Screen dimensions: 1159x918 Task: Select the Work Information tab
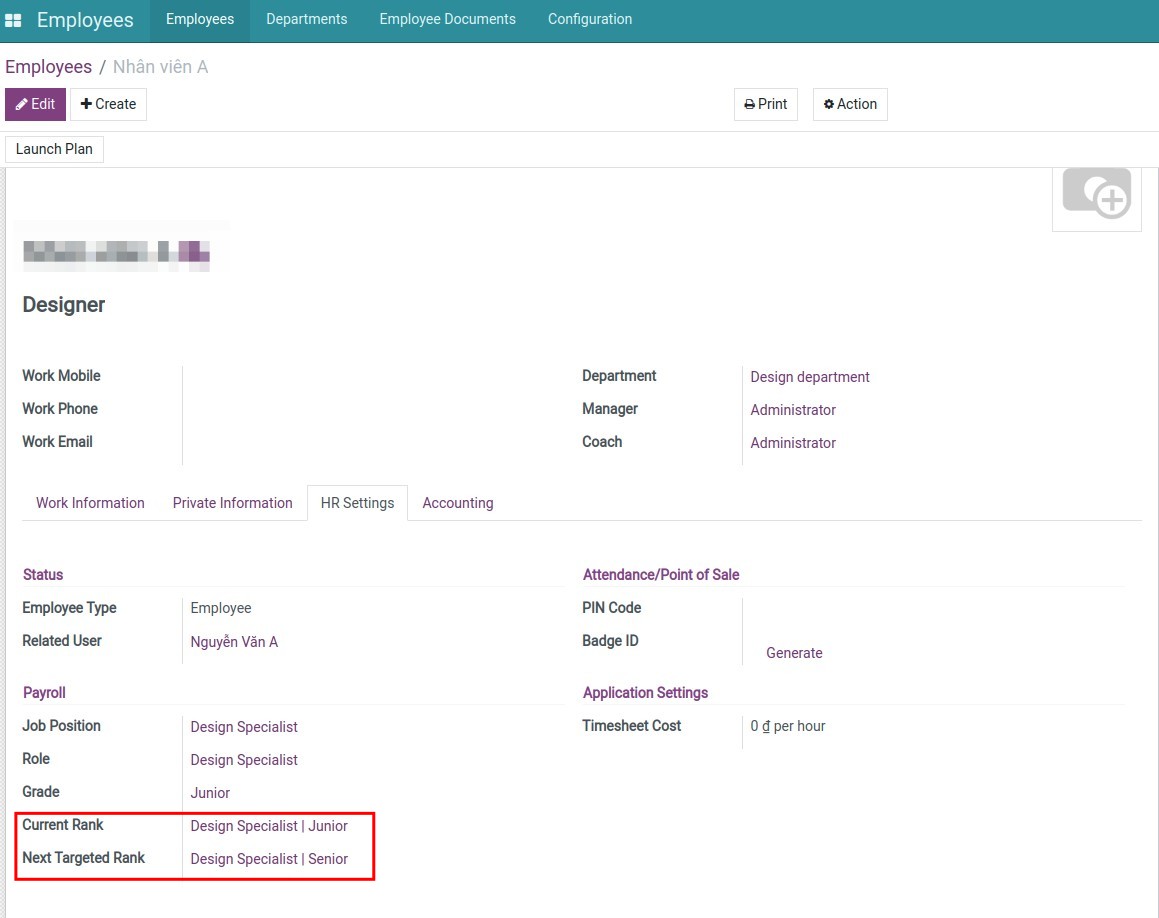point(89,503)
